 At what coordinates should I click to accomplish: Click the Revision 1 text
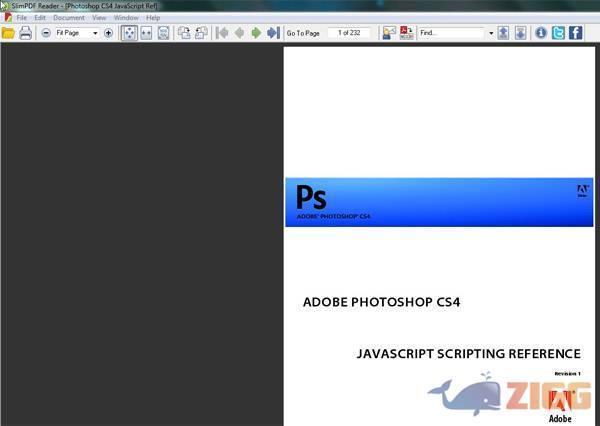pyautogui.click(x=567, y=374)
